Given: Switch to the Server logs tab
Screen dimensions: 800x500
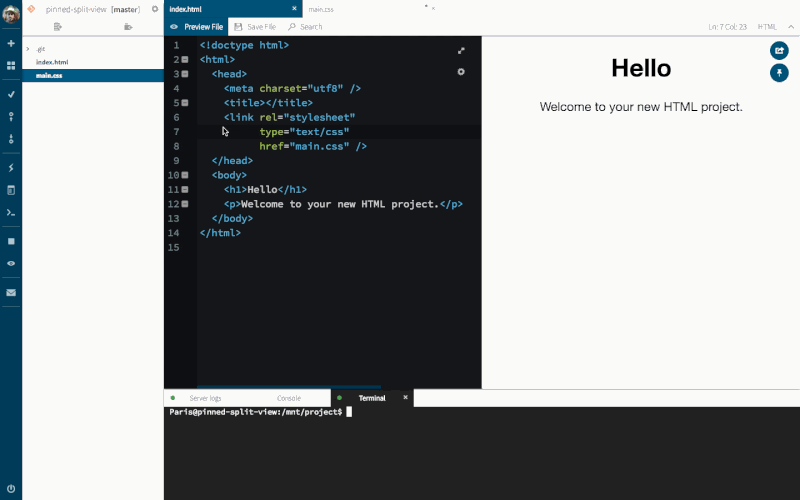Looking at the screenshot, I should tap(205, 398).
